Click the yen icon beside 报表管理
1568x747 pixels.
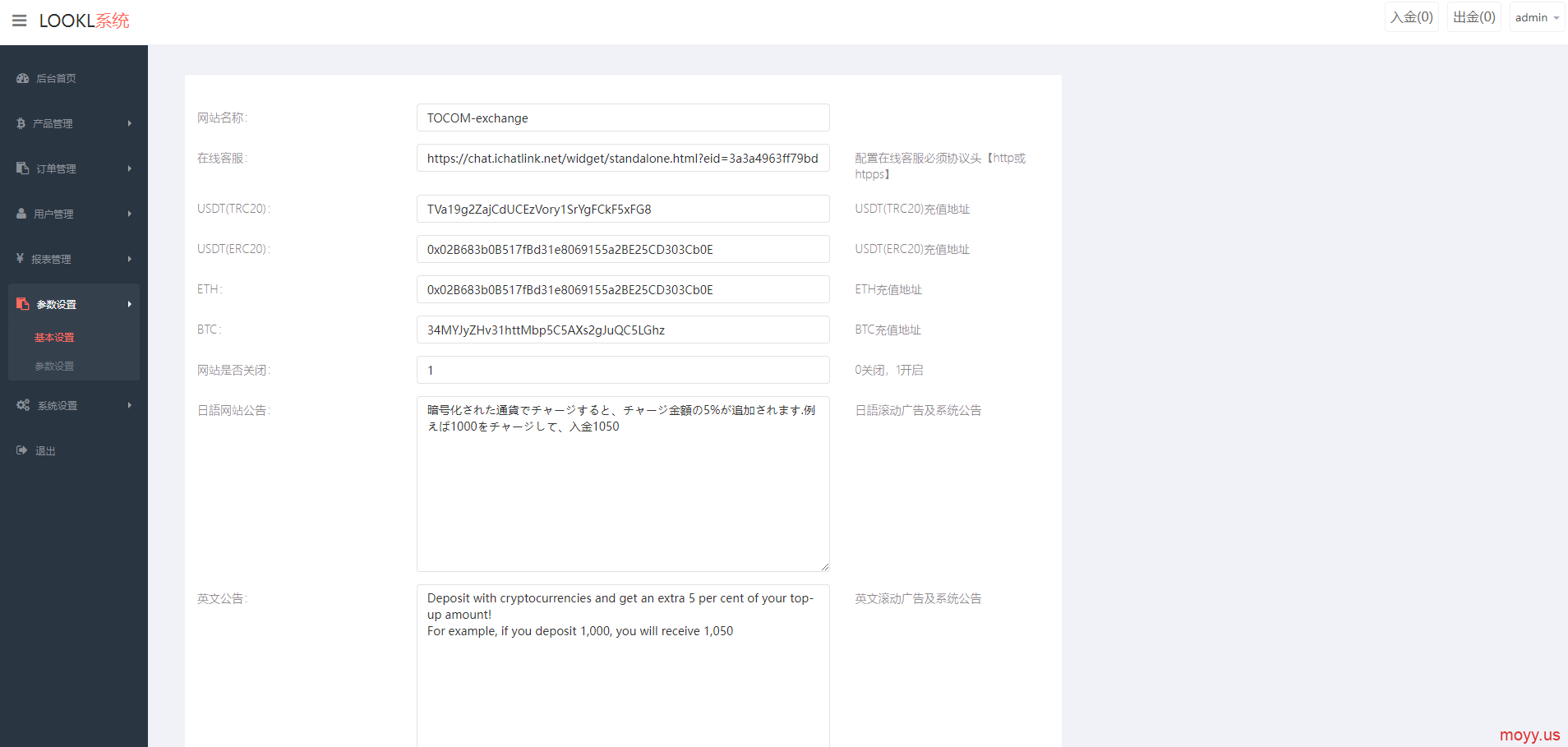(x=21, y=258)
